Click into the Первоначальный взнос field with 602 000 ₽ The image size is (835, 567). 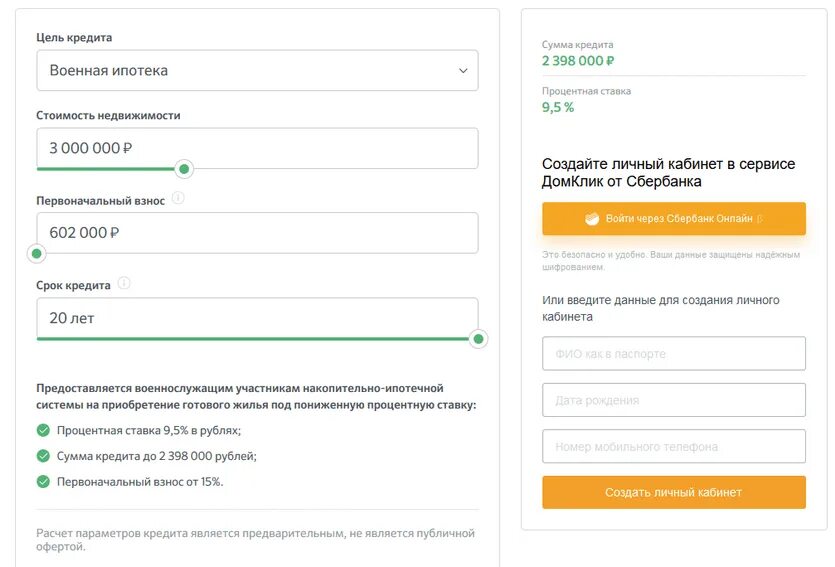point(257,233)
